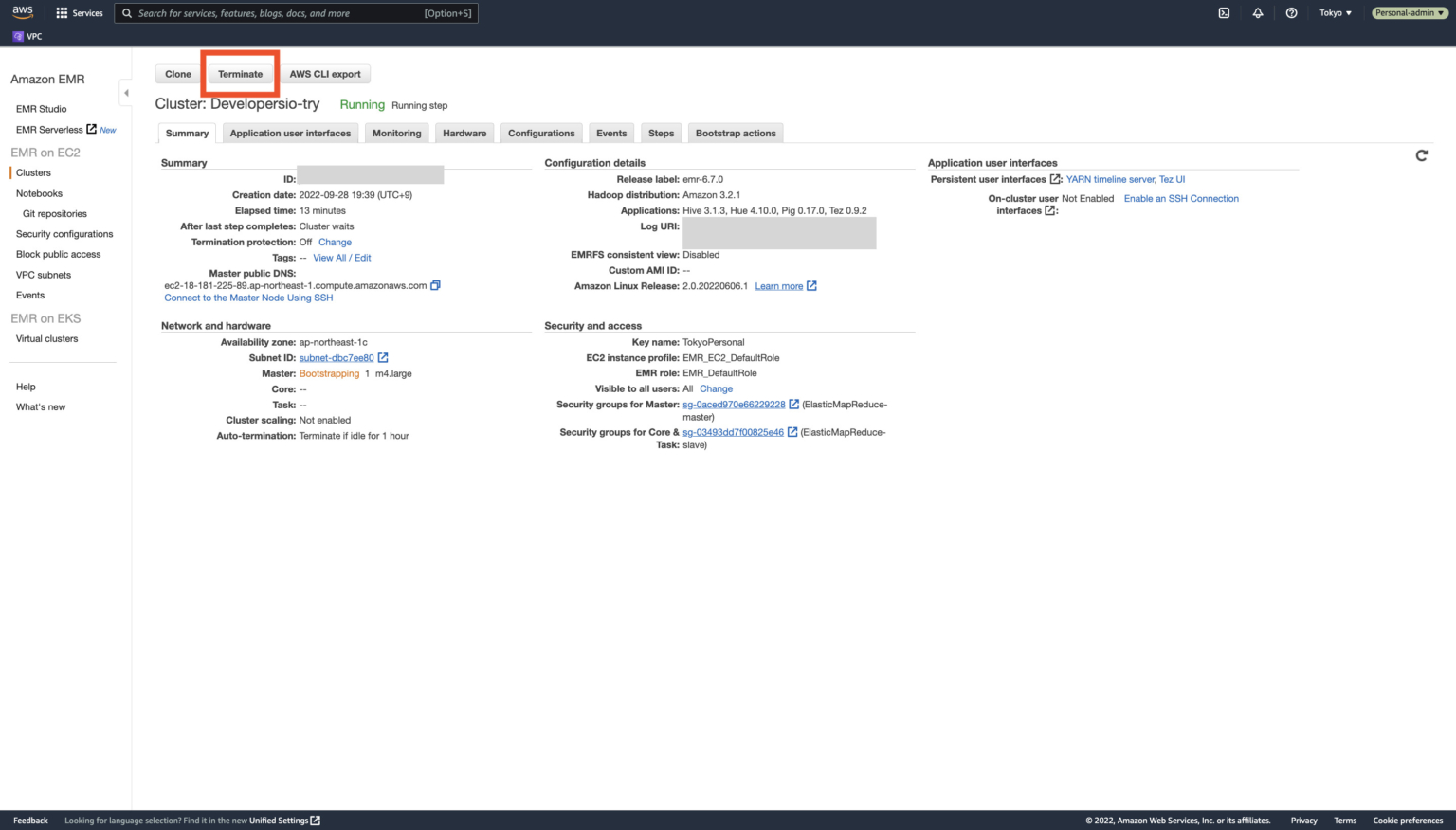Refresh the Application user interfaces panel

point(1421,155)
